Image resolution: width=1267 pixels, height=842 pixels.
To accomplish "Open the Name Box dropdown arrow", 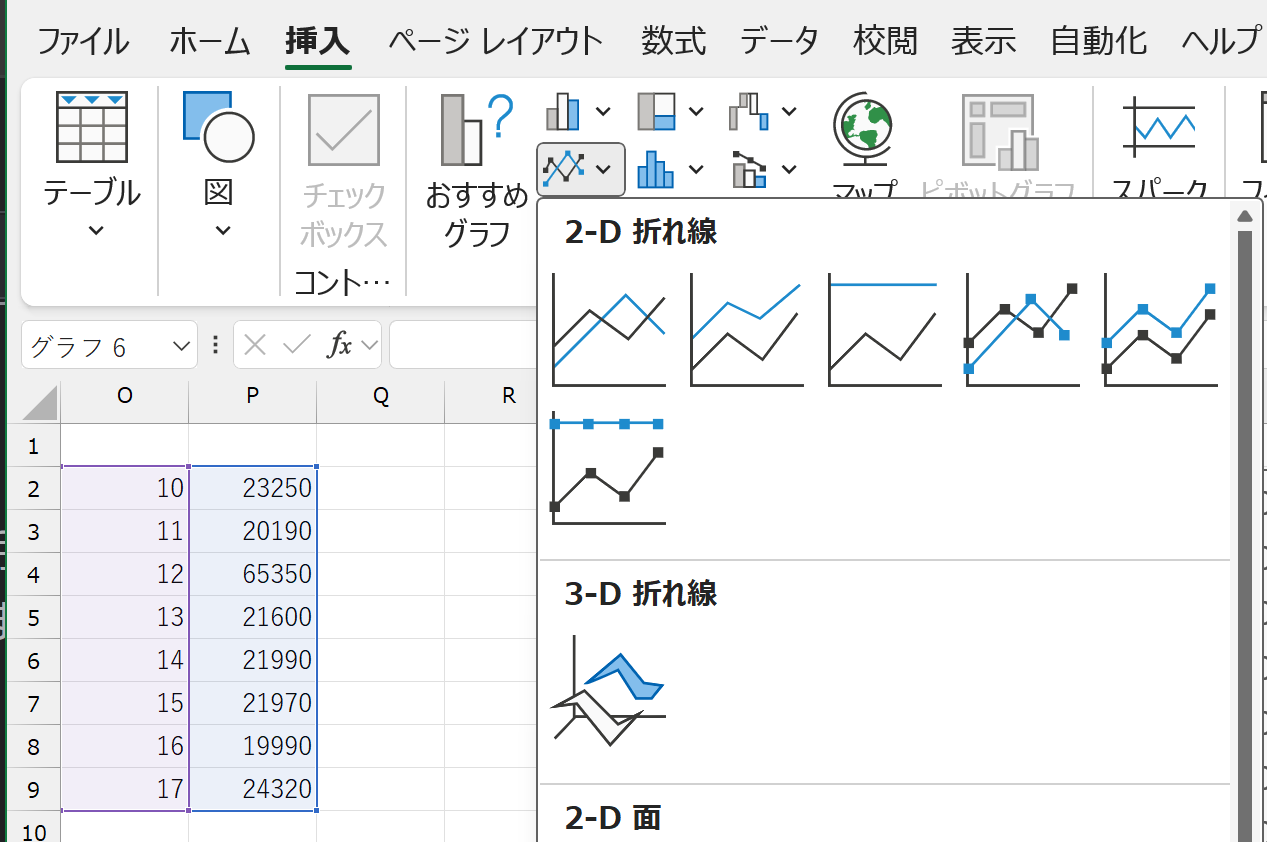I will [x=181, y=346].
